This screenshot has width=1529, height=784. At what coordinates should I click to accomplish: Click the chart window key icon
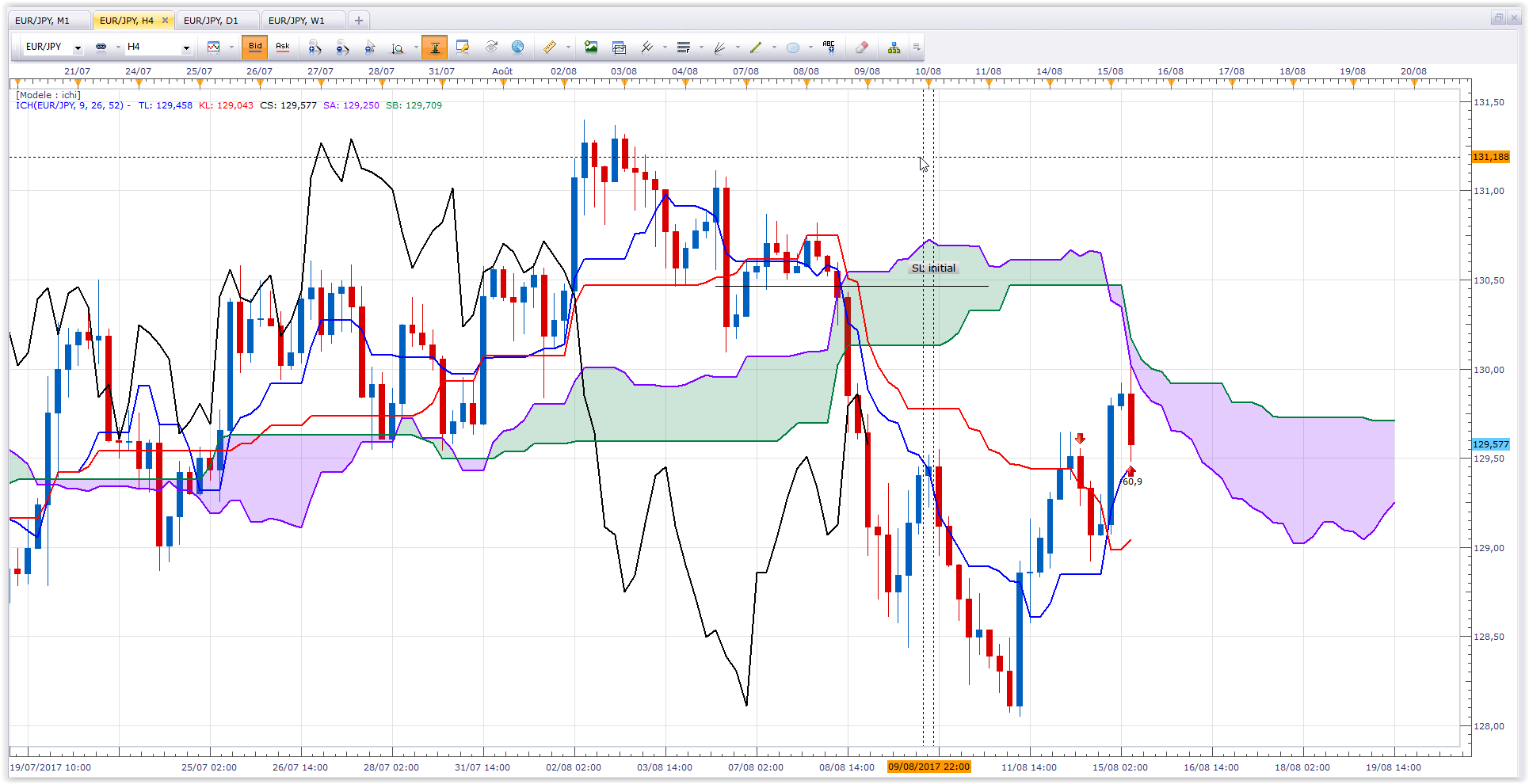coord(463,48)
